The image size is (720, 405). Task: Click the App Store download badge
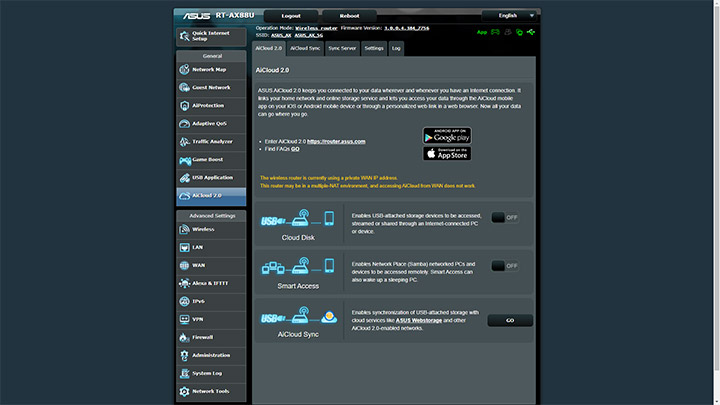click(447, 153)
